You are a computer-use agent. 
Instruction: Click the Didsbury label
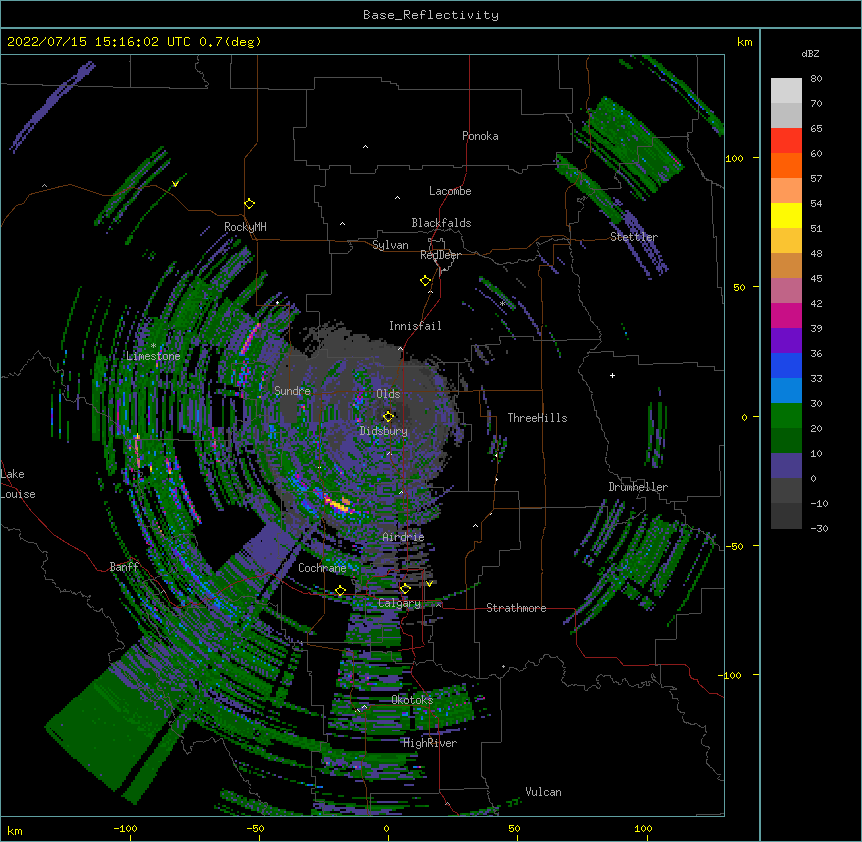(384, 431)
